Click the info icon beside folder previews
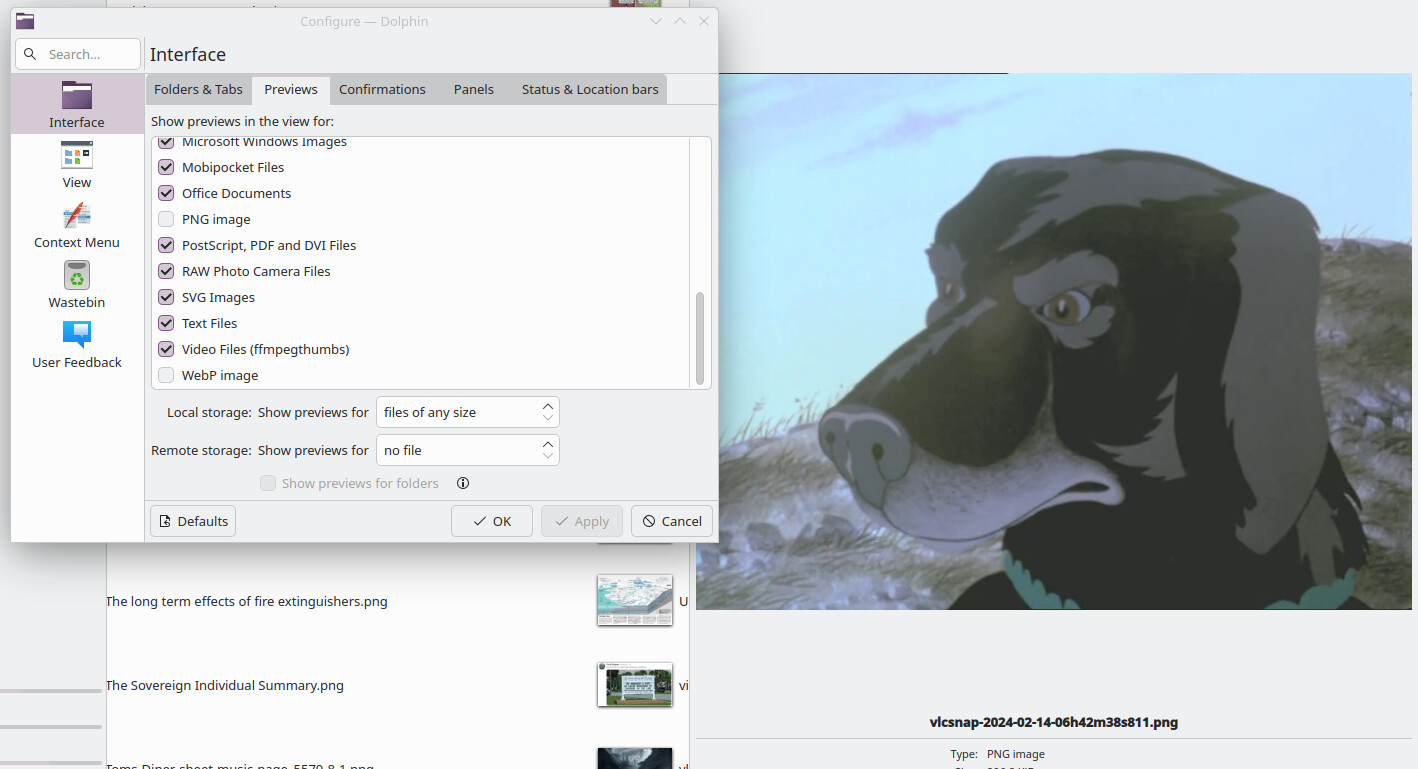Viewport: 1418px width, 769px height. pyautogui.click(x=463, y=483)
